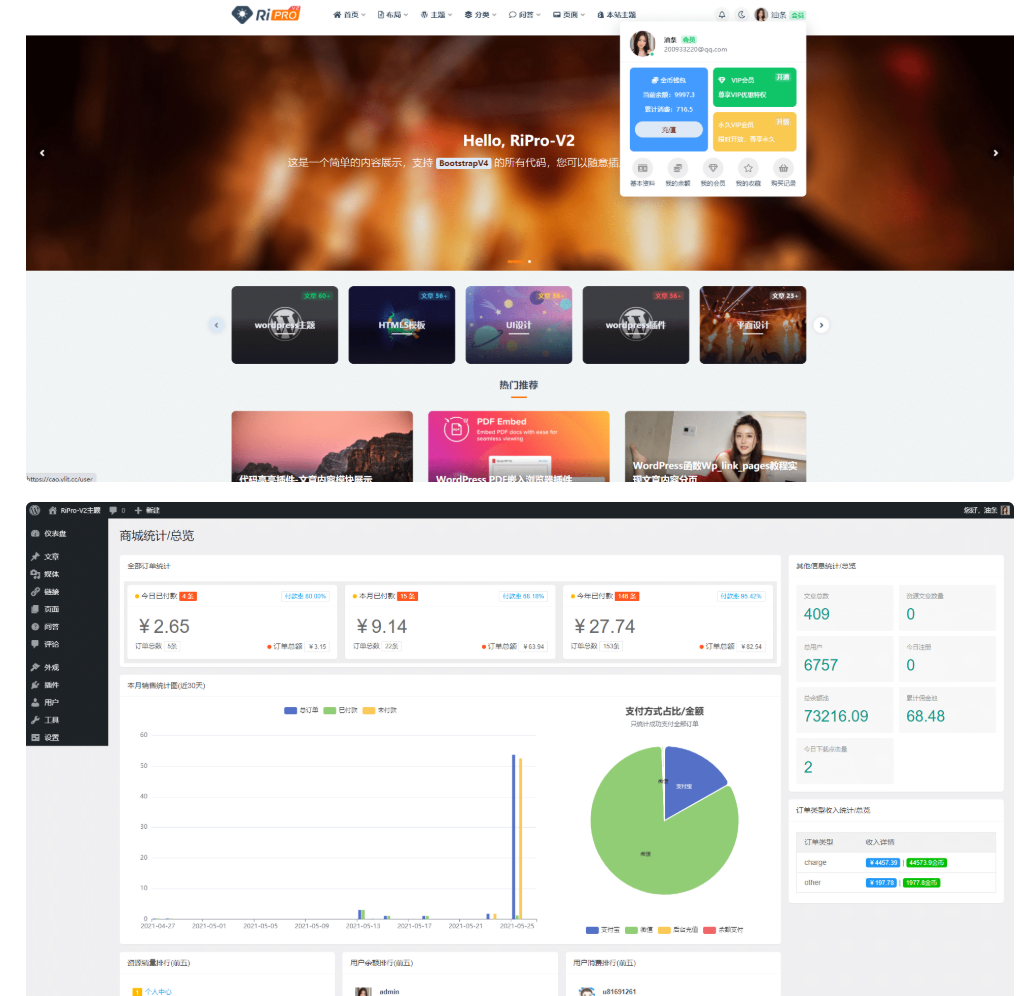Click the 开通 button on VIP会员 card
The height and width of the screenshot is (996, 1017).
coord(782,77)
